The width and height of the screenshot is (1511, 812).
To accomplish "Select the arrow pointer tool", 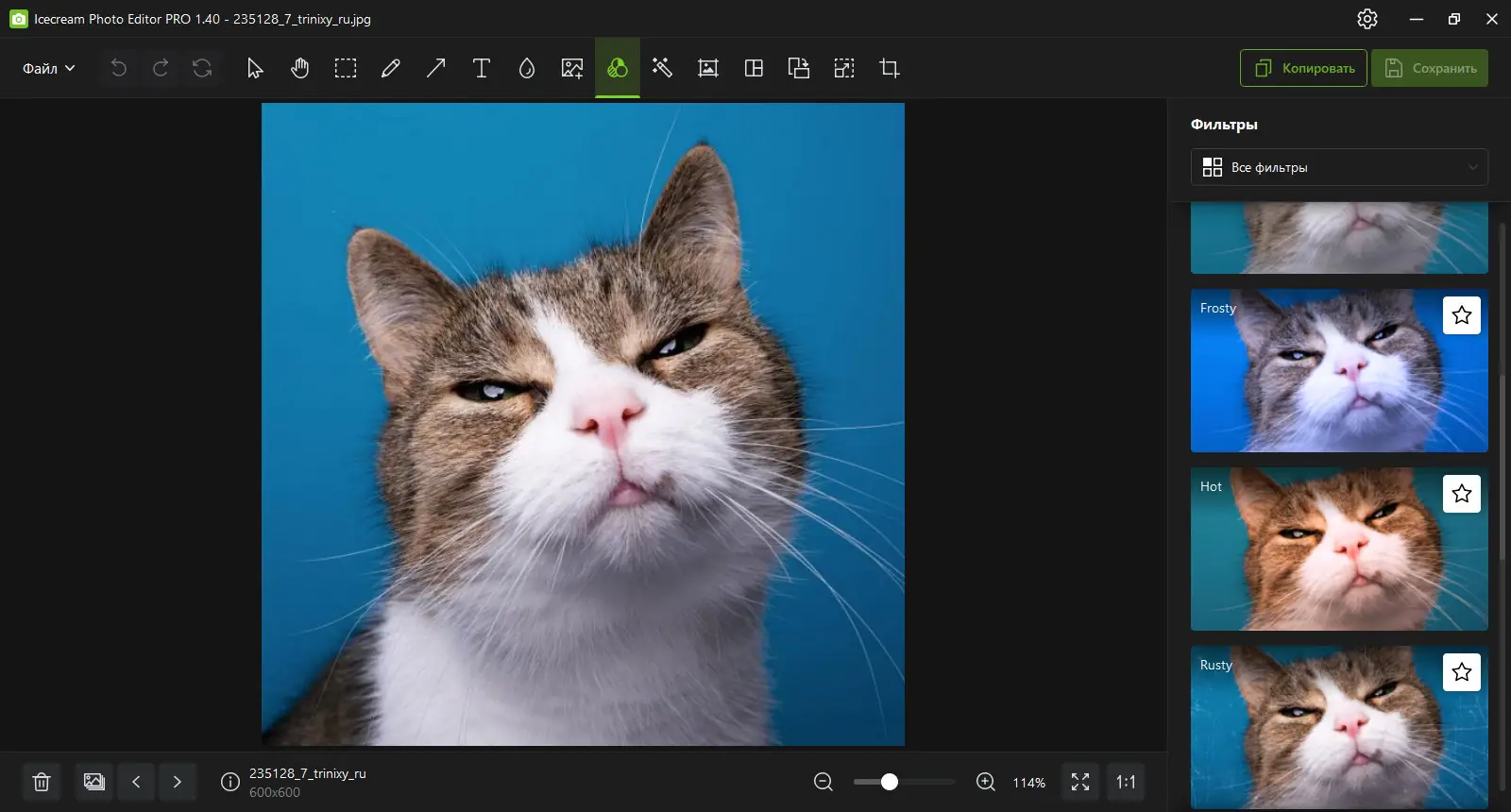I will 255,68.
